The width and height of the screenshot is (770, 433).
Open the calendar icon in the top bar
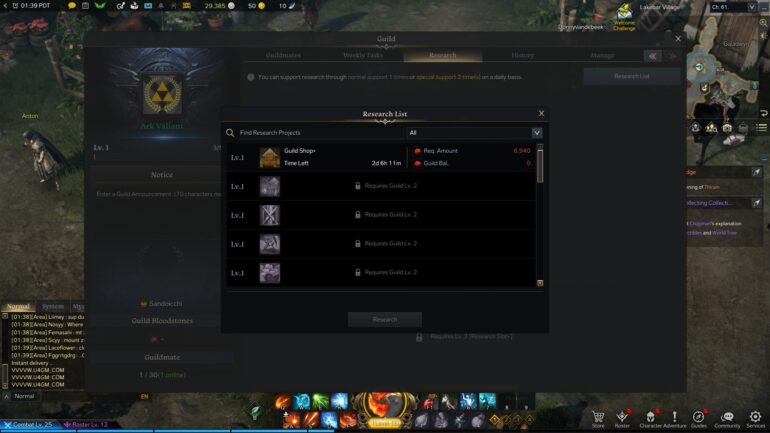click(x=85, y=6)
